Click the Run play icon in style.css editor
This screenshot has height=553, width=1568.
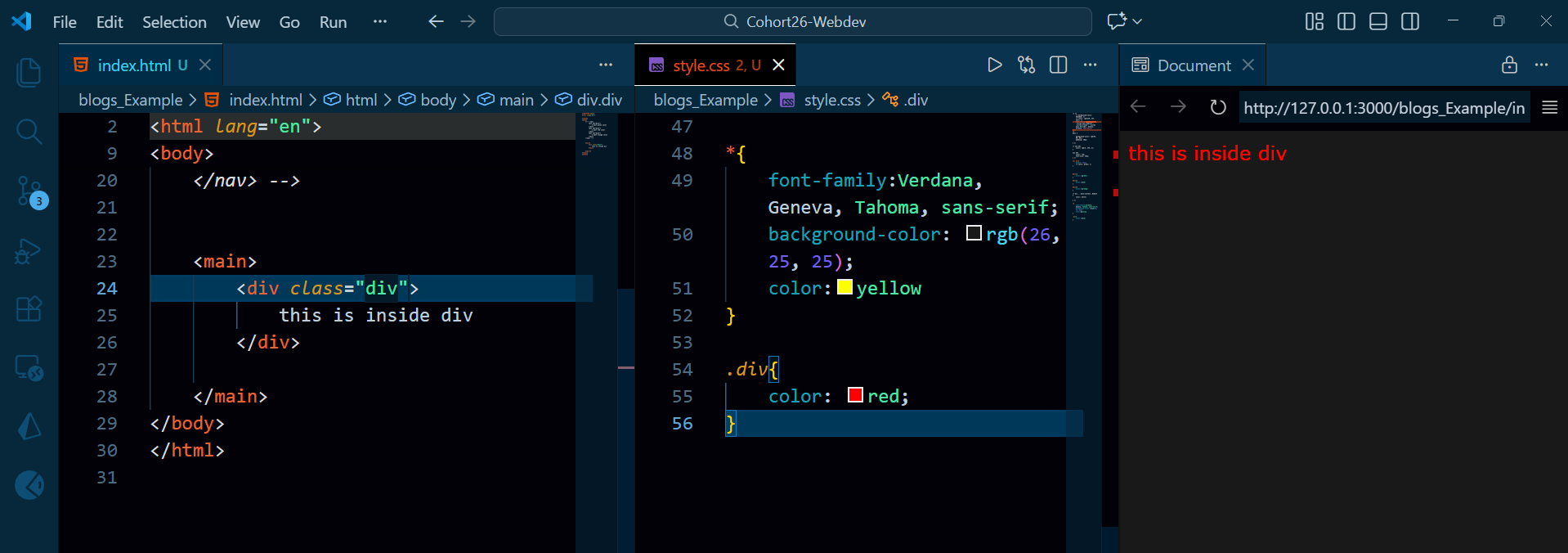pyautogui.click(x=994, y=65)
